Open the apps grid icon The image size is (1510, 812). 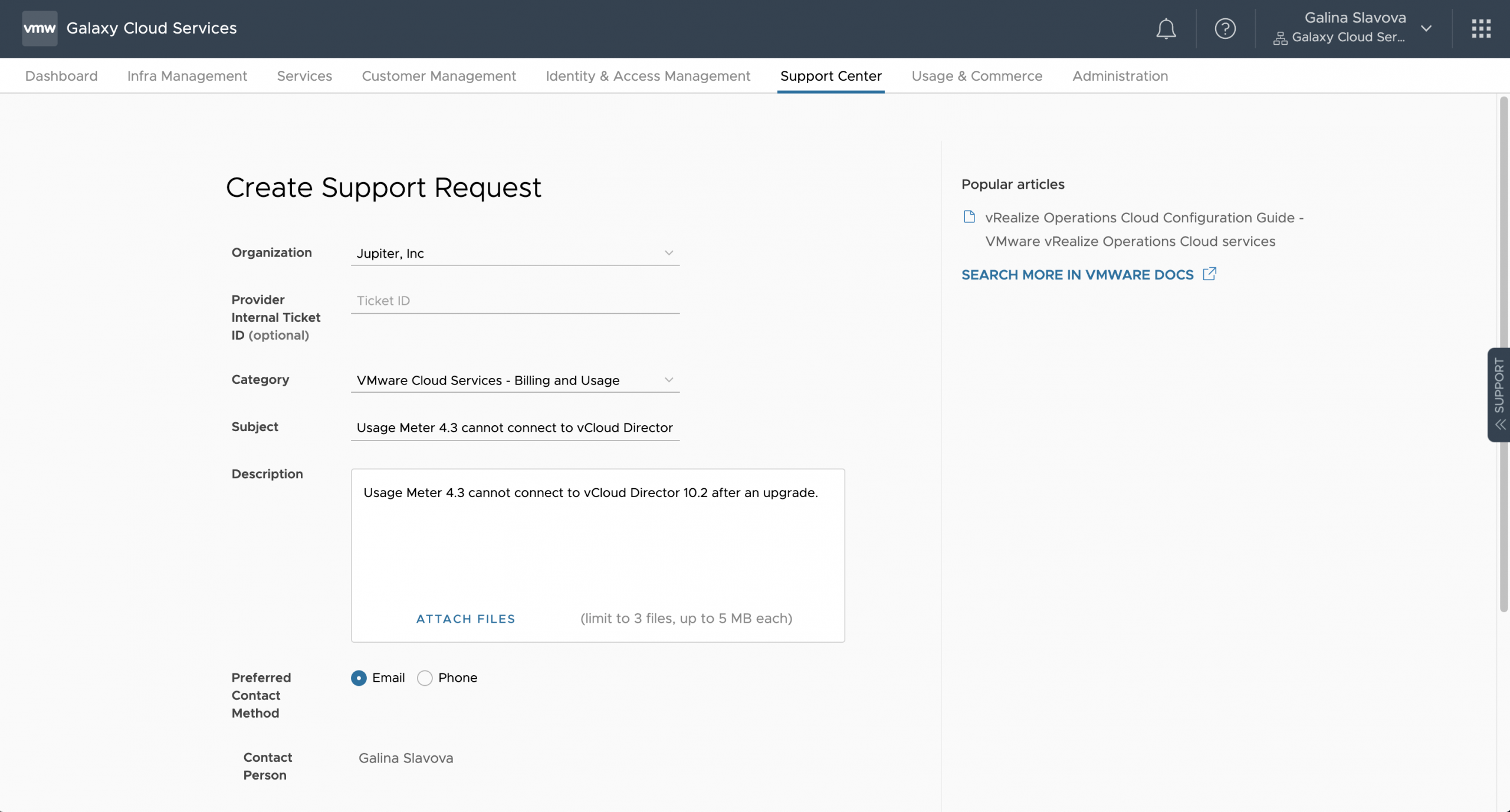click(x=1481, y=28)
